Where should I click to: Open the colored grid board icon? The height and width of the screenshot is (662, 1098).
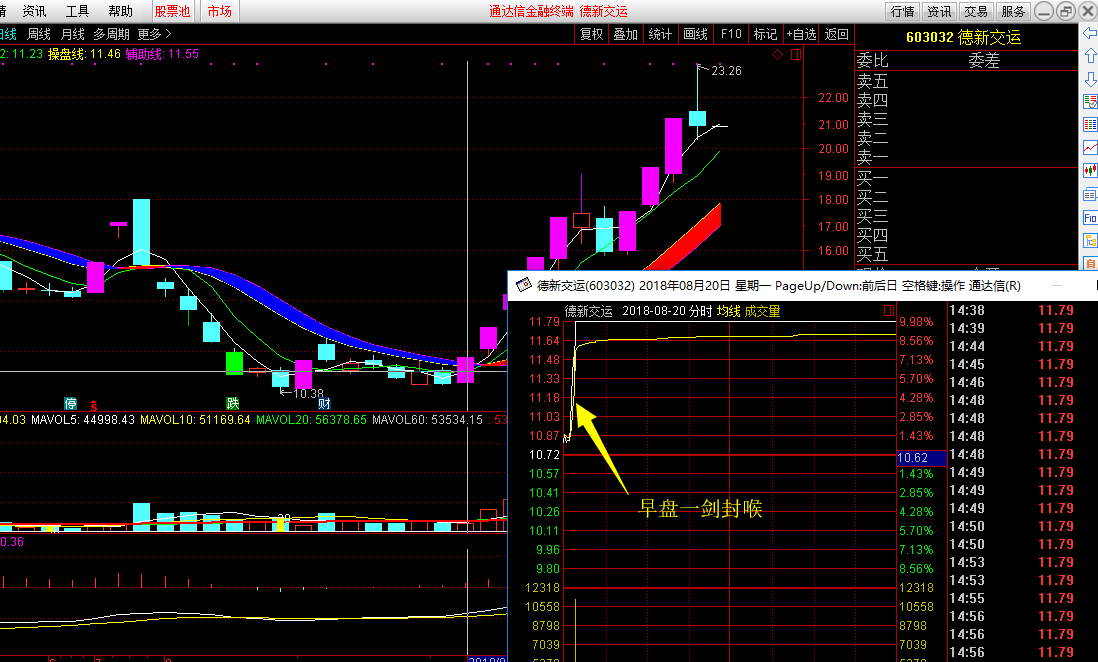[1090, 125]
